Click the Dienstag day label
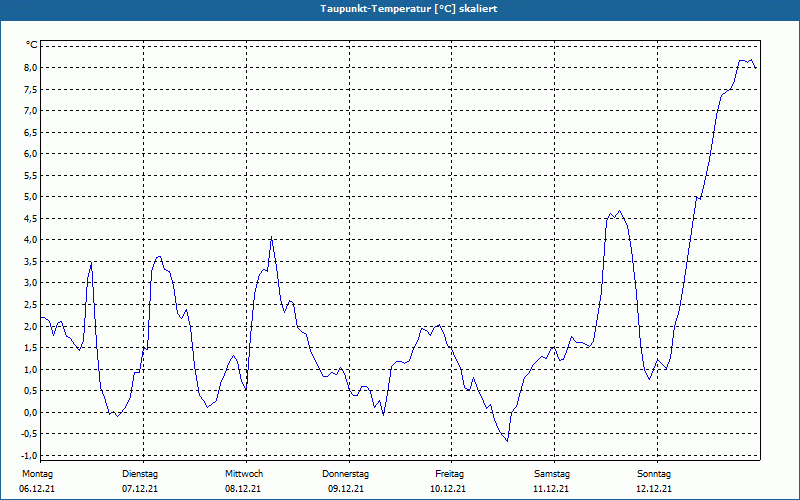 140,474
